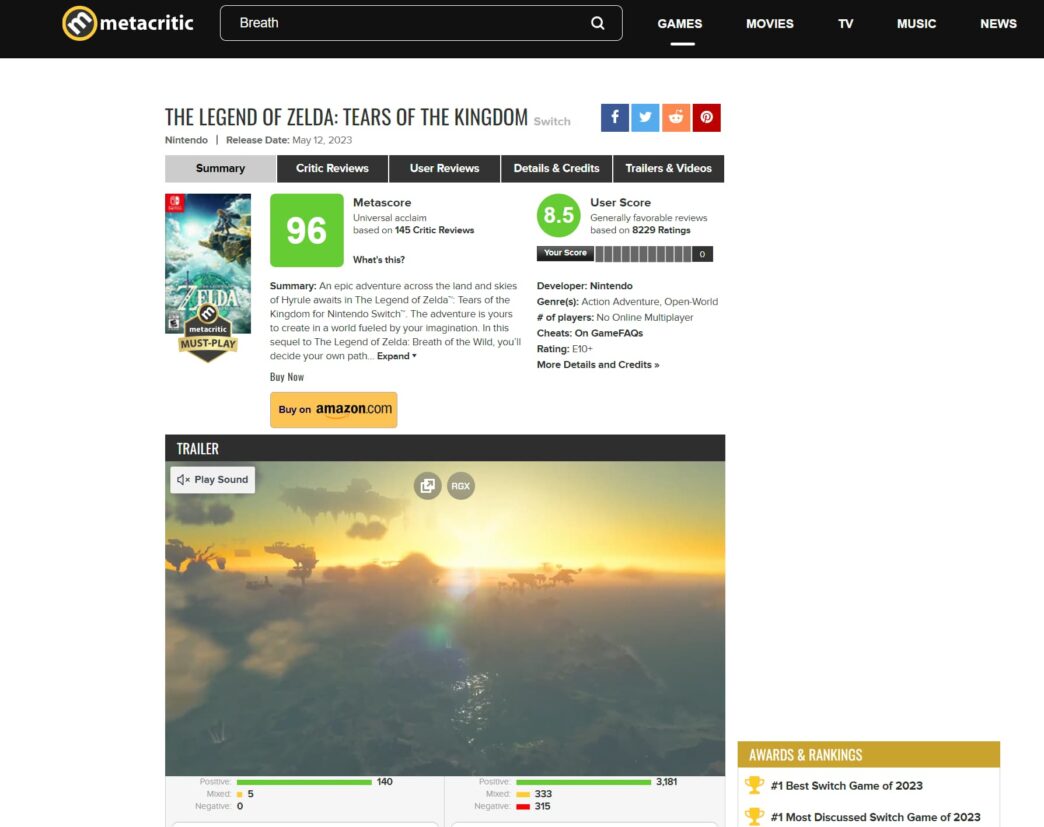Screen dimensions: 1044x827
Task: Click the Nintendo publisher link under the title
Action: 186,140
